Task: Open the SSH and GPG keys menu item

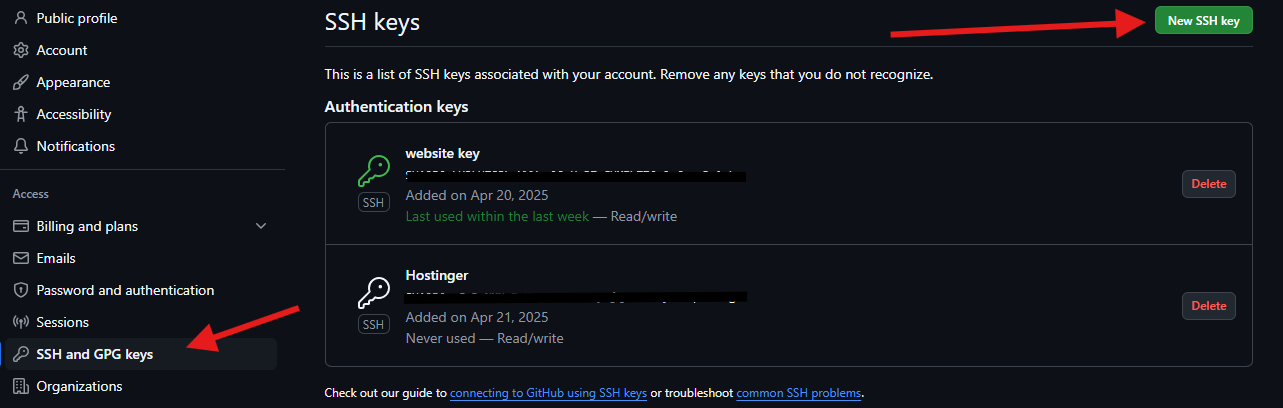Action: pos(95,354)
